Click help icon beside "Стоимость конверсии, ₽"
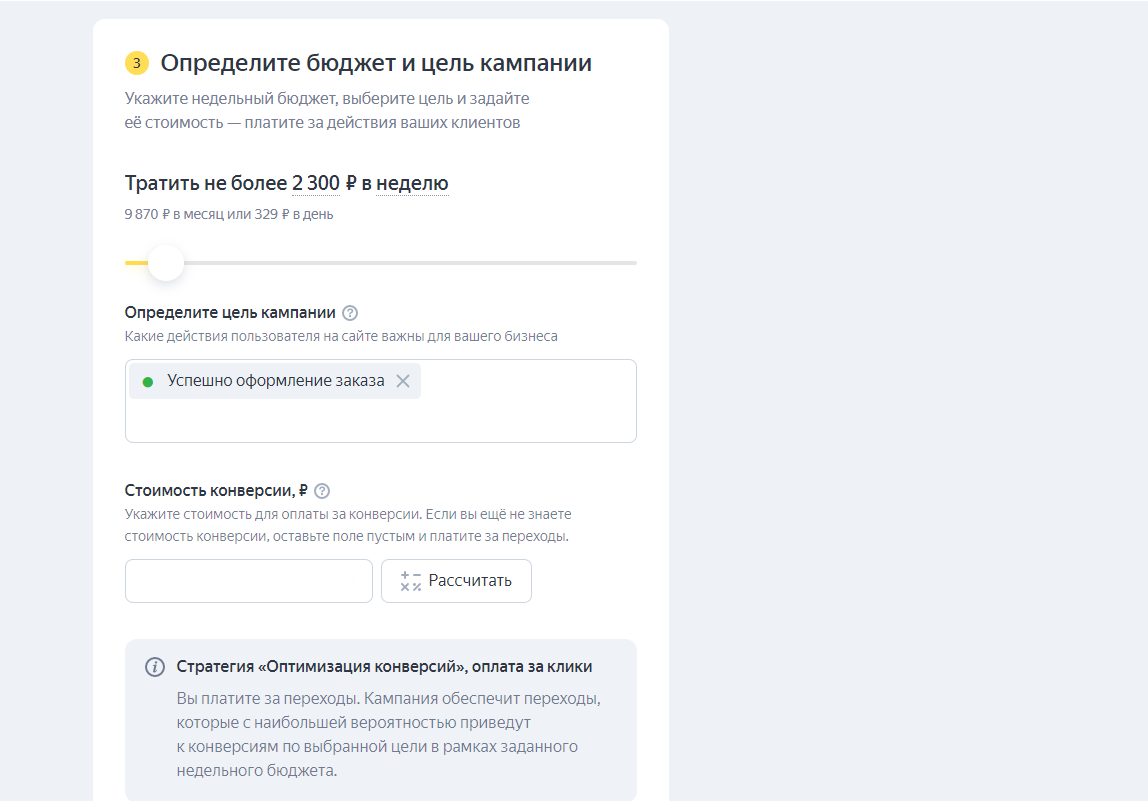Image resolution: width=1148 pixels, height=801 pixels. coord(322,491)
